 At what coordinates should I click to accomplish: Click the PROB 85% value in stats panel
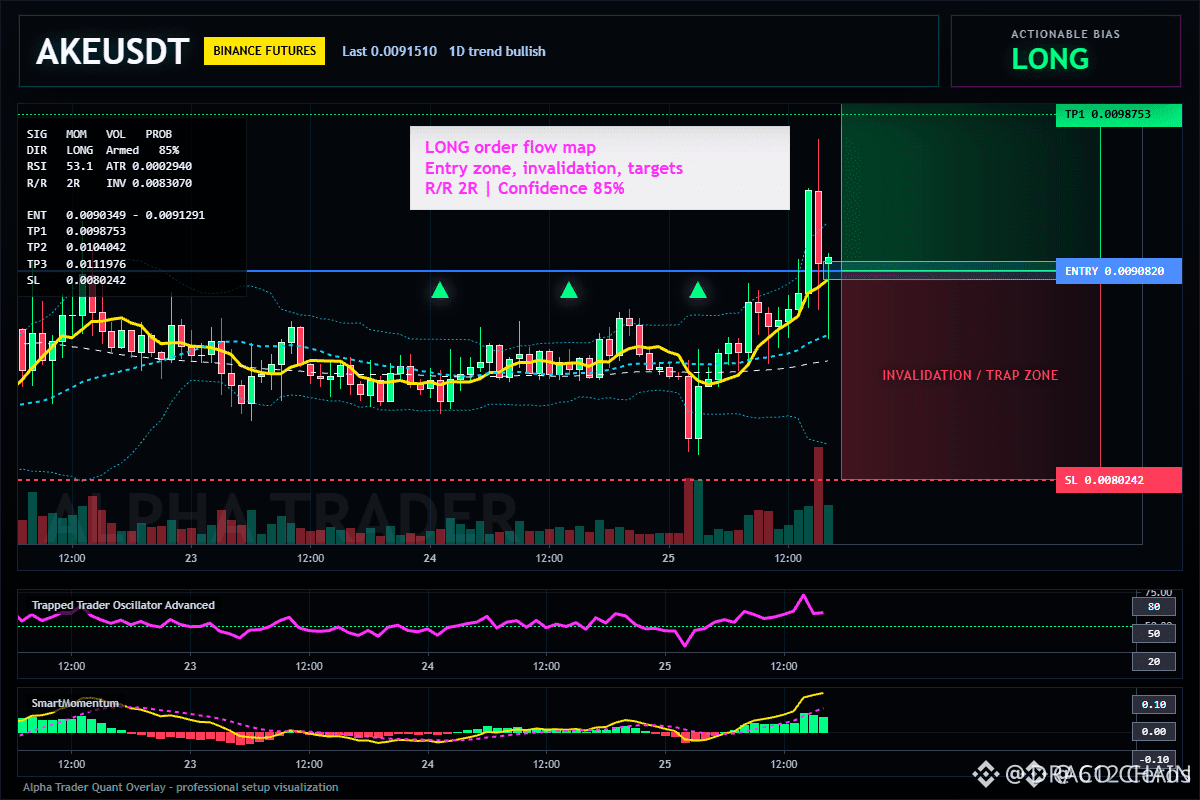coord(169,150)
